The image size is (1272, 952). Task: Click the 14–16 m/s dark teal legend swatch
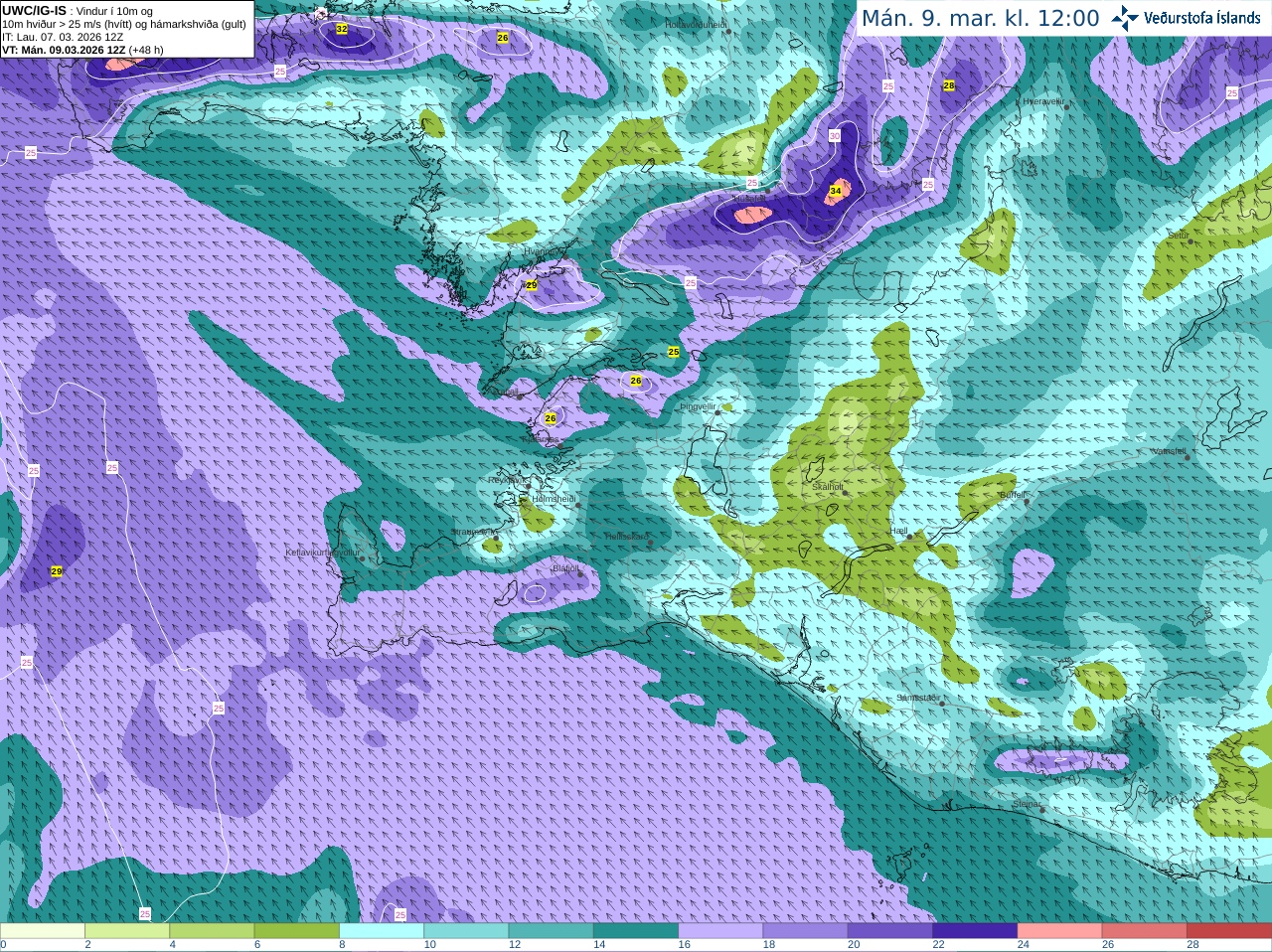pyautogui.click(x=636, y=931)
